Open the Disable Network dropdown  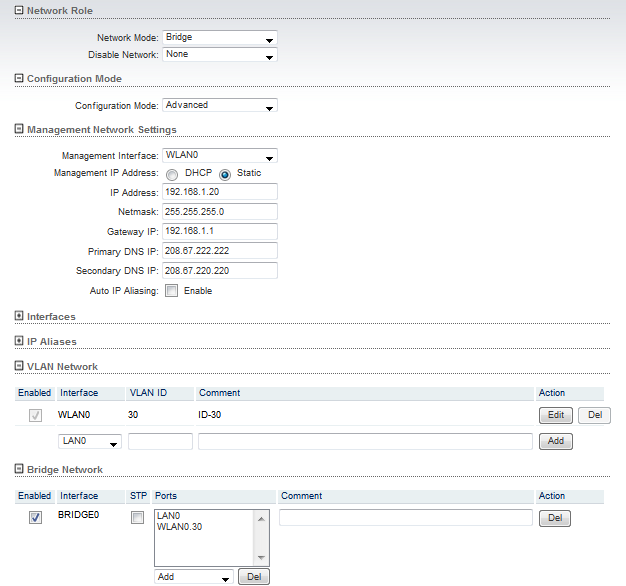pos(219,55)
